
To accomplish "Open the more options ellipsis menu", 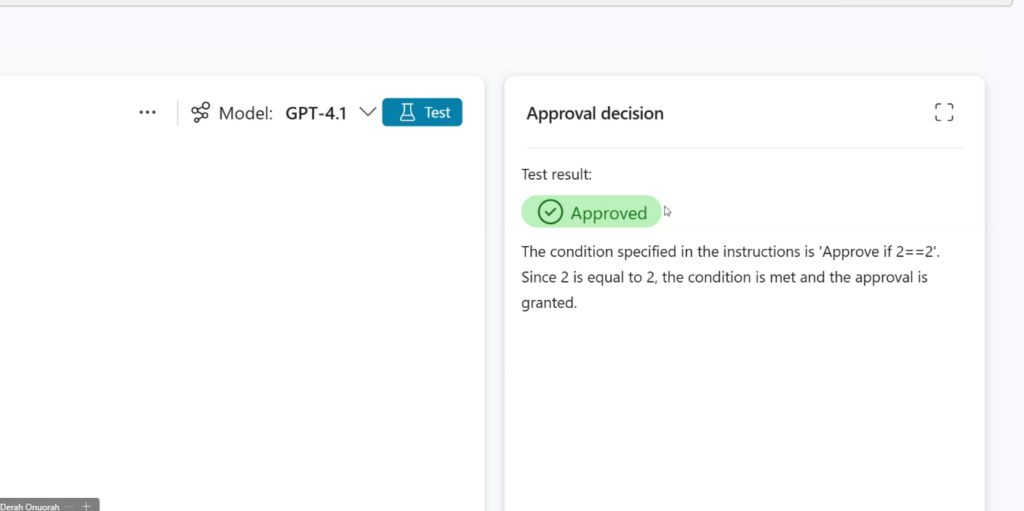I will pyautogui.click(x=148, y=113).
